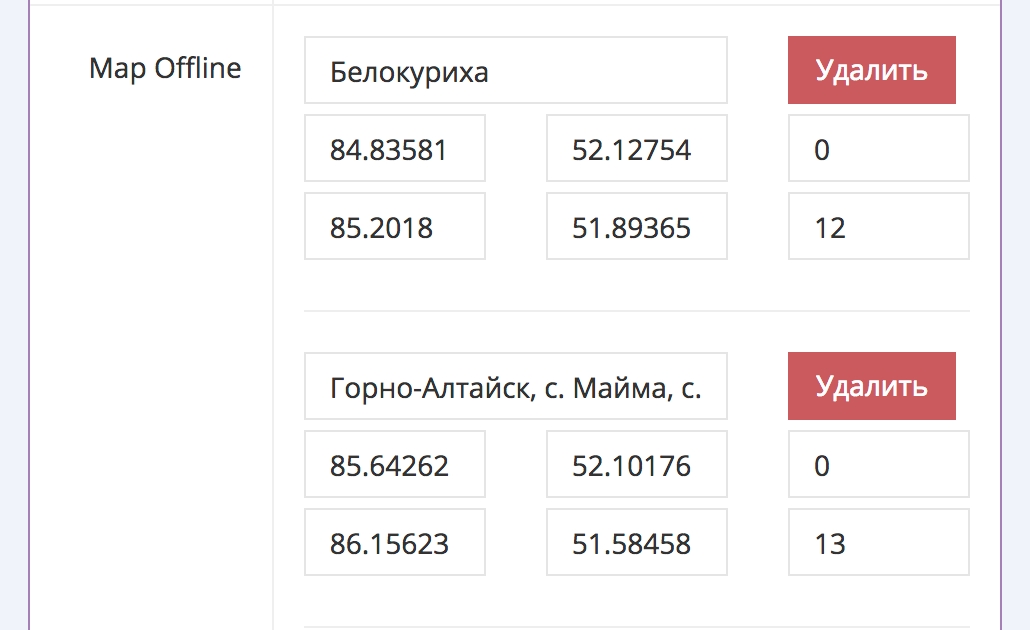Select the 52.12754 coordinate field
The width and height of the screenshot is (1030, 630).
[636, 149]
